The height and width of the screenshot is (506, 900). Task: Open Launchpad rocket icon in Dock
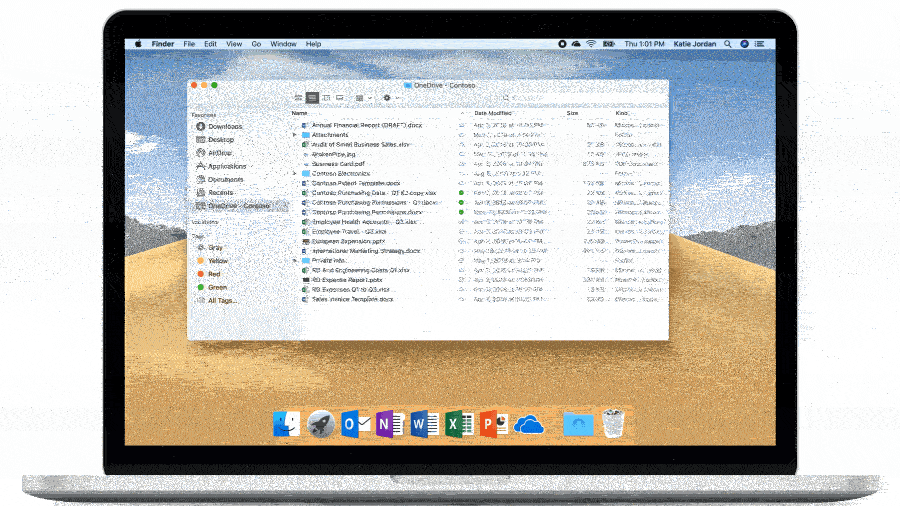(321, 425)
